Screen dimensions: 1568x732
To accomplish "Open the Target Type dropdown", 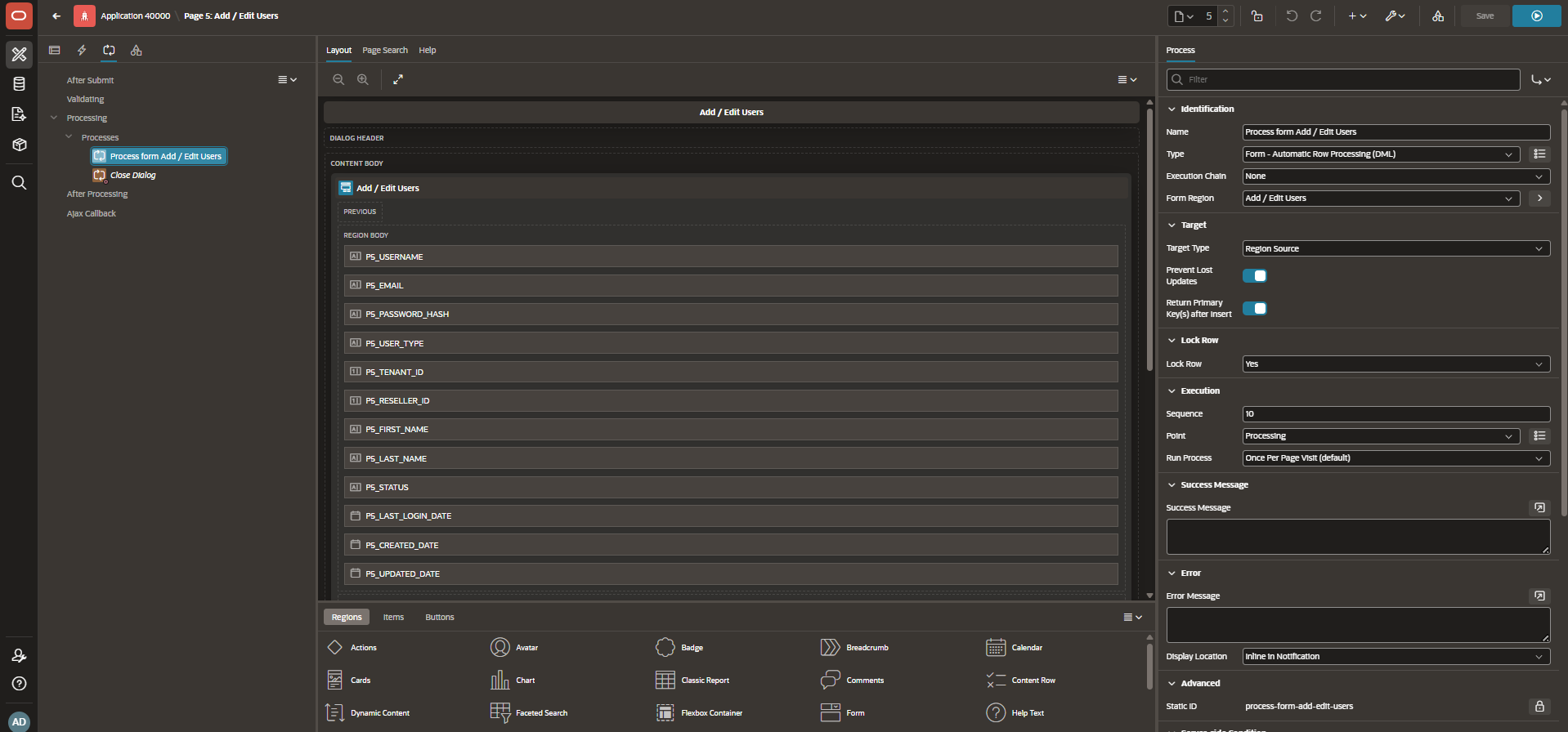I will tap(1396, 248).
